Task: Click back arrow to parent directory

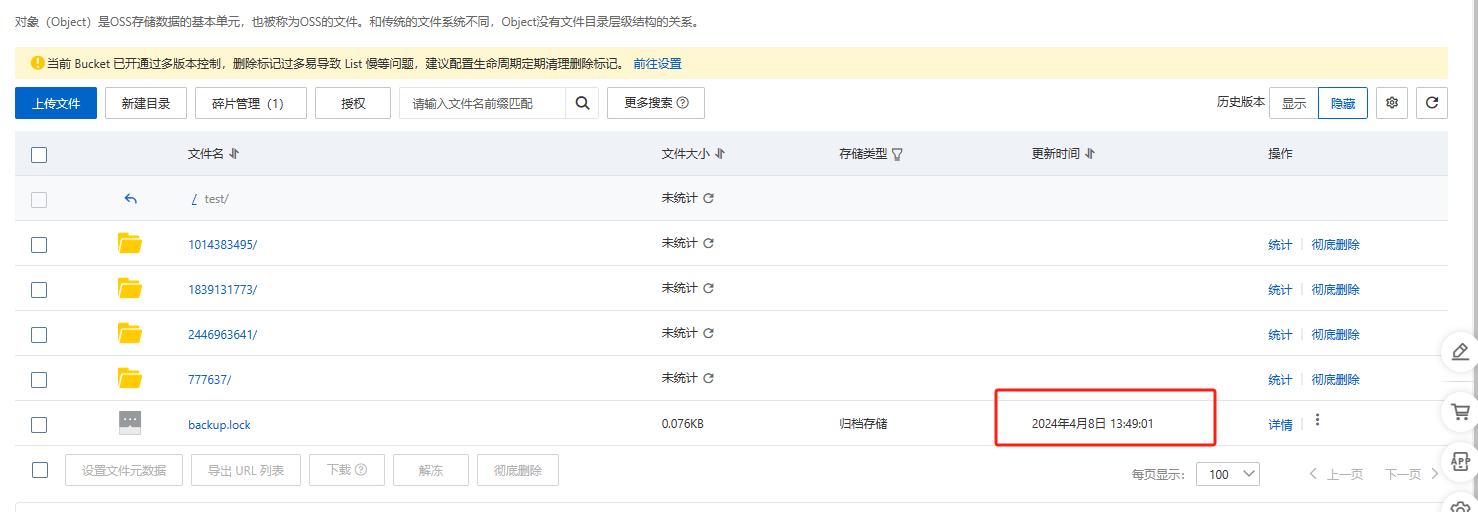Action: (x=130, y=198)
